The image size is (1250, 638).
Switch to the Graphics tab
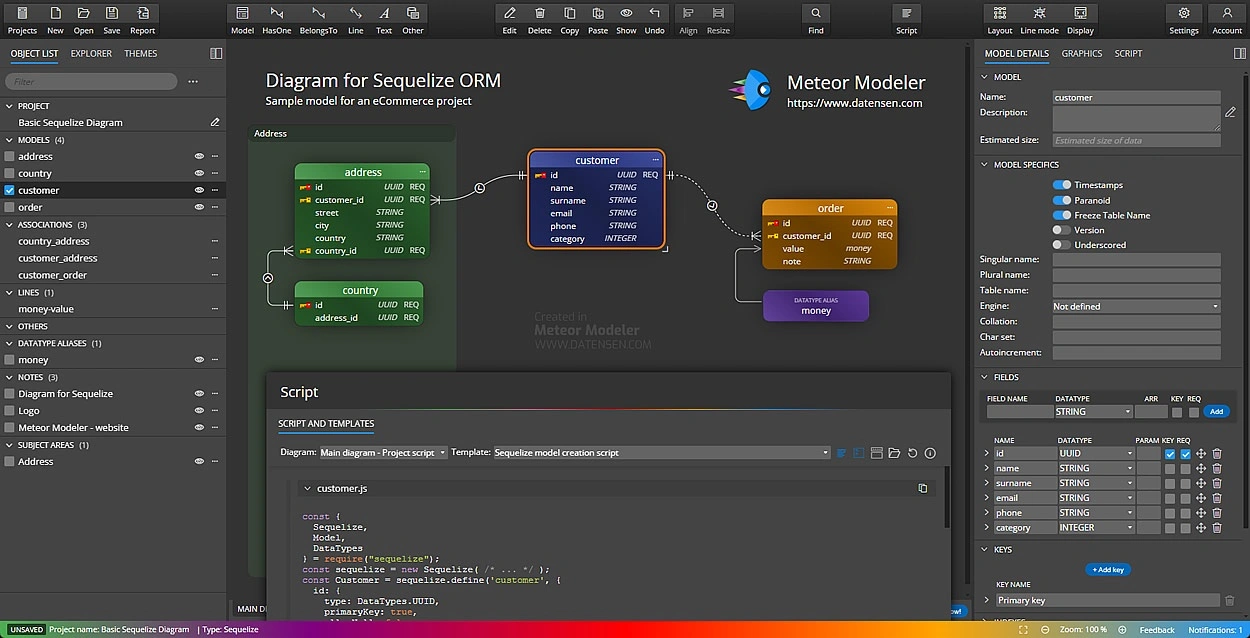[1081, 53]
